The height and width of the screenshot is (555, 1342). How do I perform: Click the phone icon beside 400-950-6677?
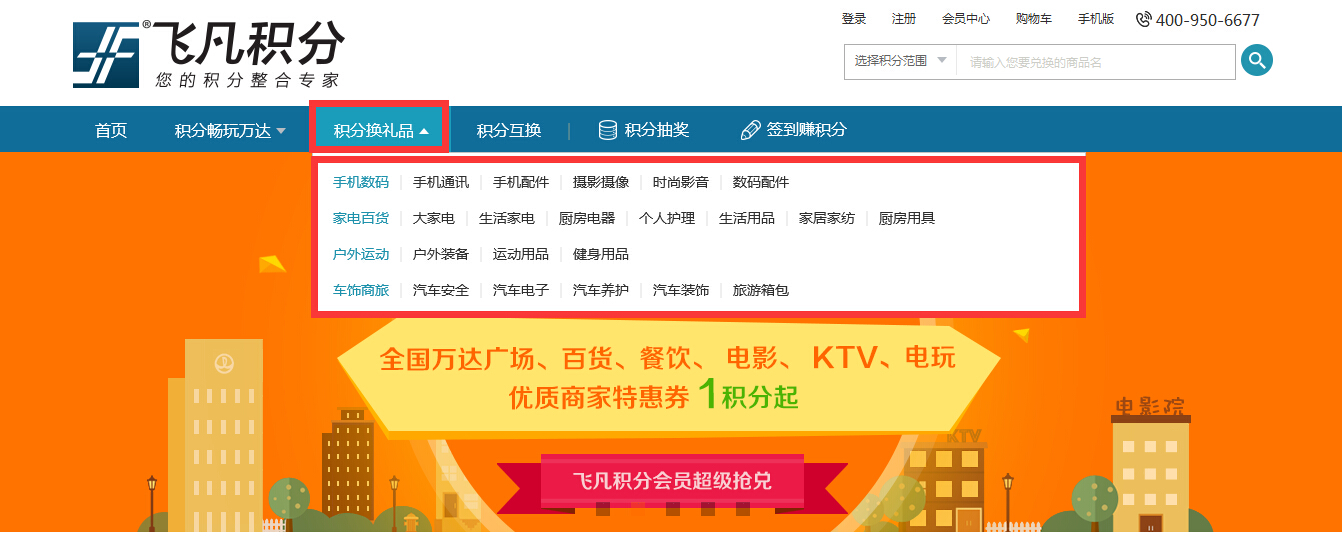point(1144,20)
